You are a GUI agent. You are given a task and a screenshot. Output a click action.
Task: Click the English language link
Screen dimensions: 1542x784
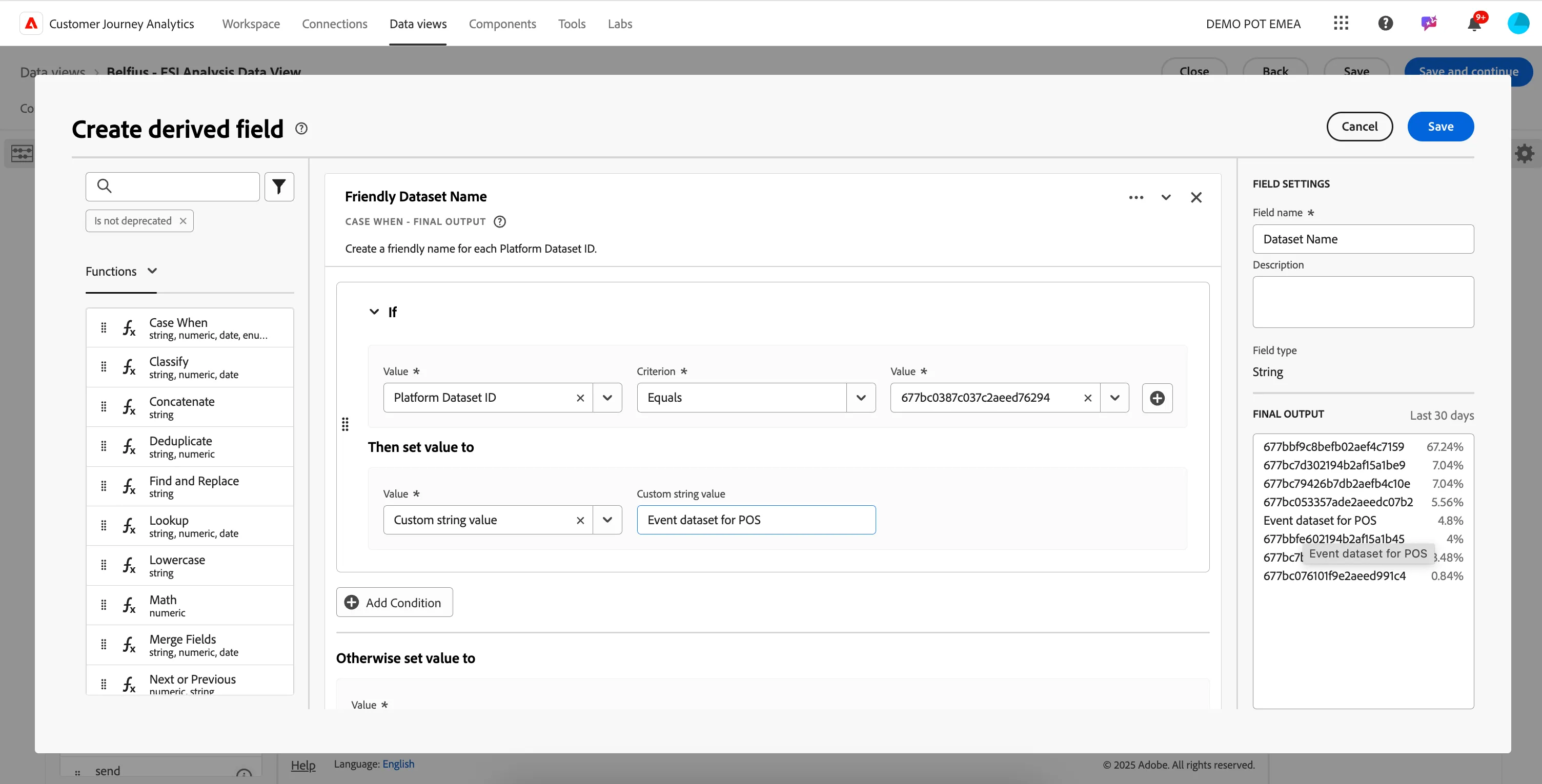[398, 764]
